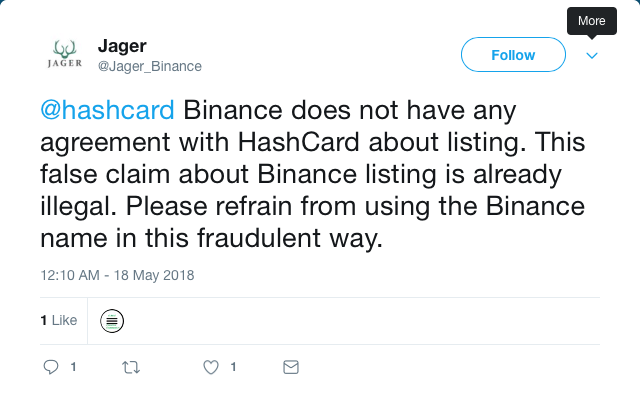
Task: Open the @Jager_Binance handle link
Action: point(150,66)
